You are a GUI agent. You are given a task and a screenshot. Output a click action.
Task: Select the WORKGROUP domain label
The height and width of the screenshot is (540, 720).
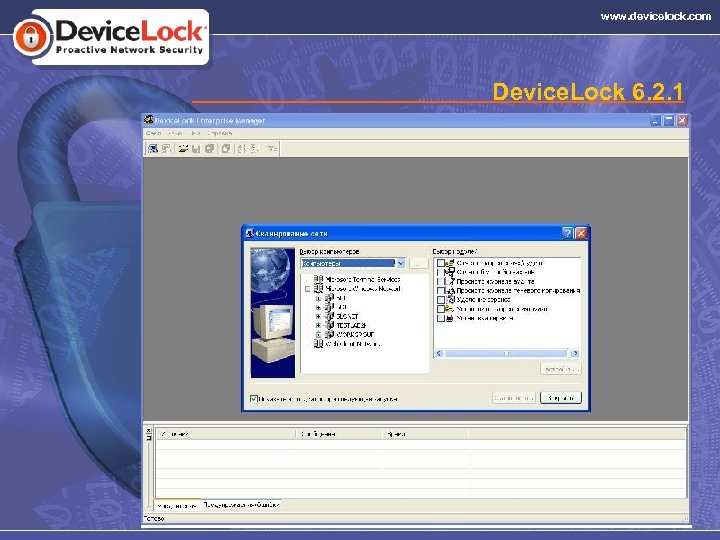(355, 334)
